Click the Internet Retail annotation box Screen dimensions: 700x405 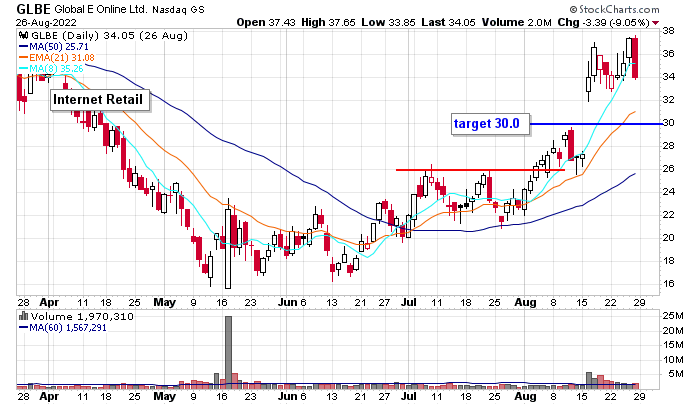(100, 100)
